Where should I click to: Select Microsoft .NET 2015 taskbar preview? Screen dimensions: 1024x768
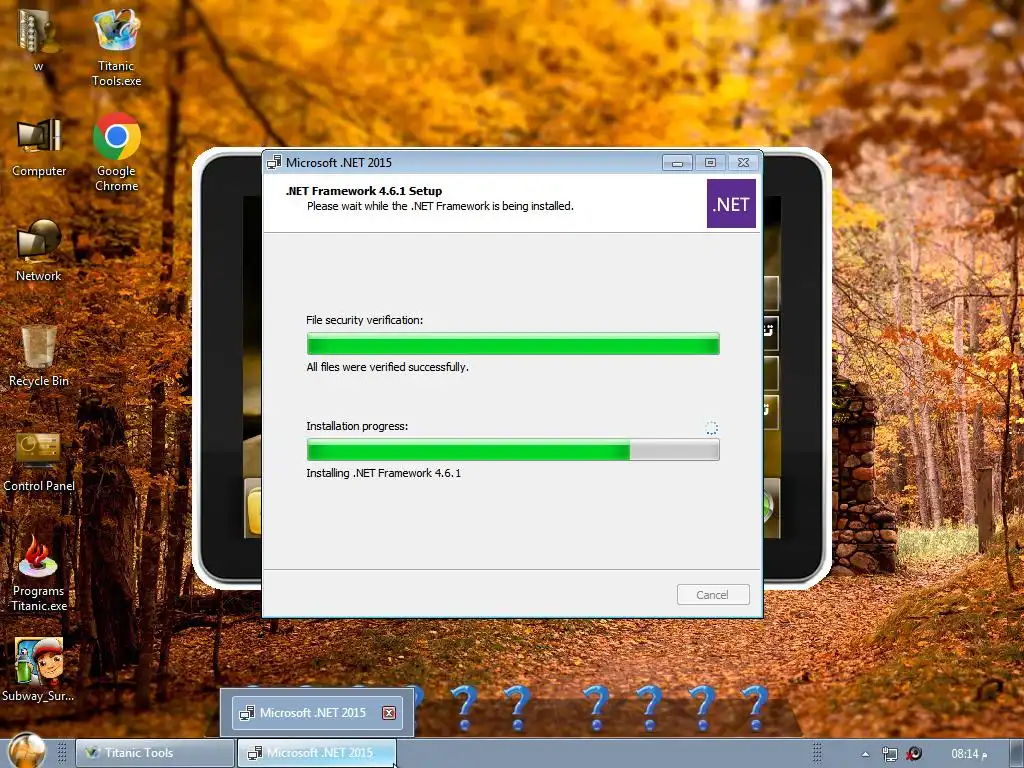(317, 712)
